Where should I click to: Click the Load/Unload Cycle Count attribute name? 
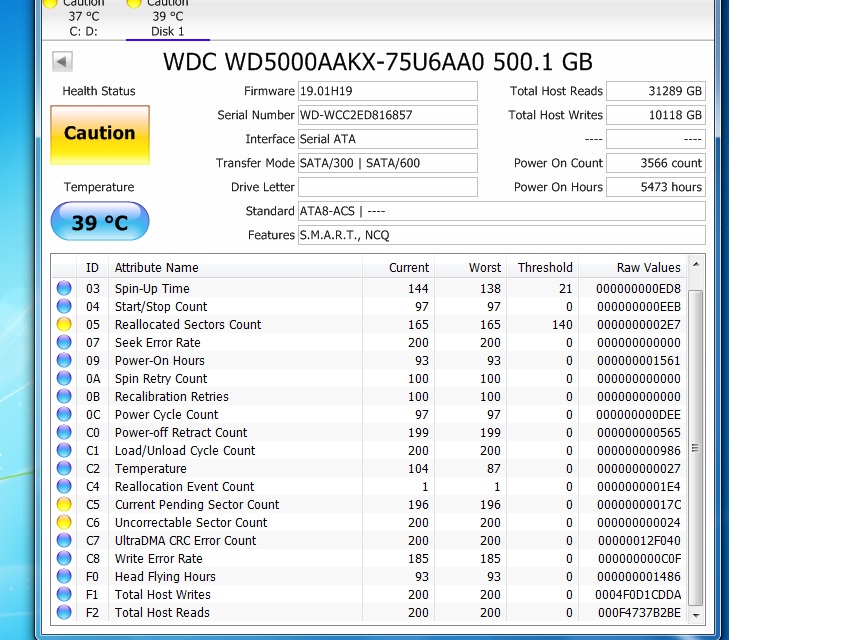[x=185, y=450]
